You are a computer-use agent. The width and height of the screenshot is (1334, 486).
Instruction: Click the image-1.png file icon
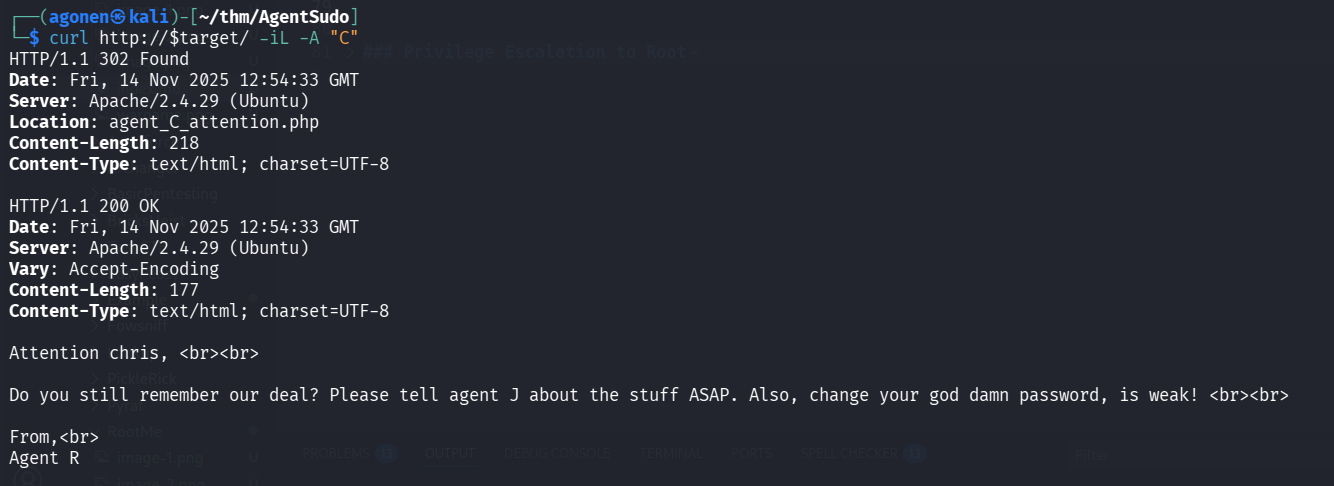100,457
